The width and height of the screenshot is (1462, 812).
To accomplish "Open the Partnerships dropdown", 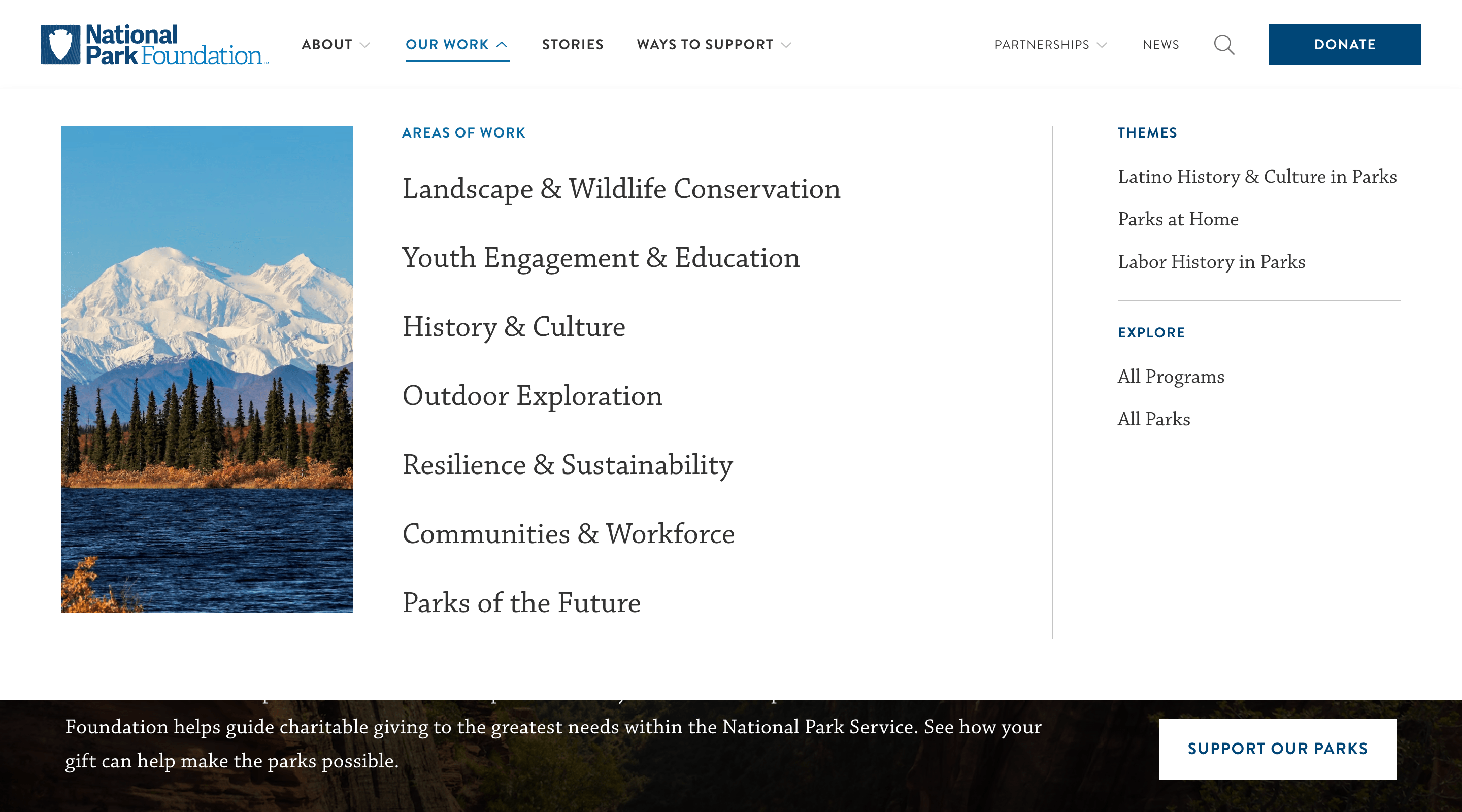I will point(1050,45).
